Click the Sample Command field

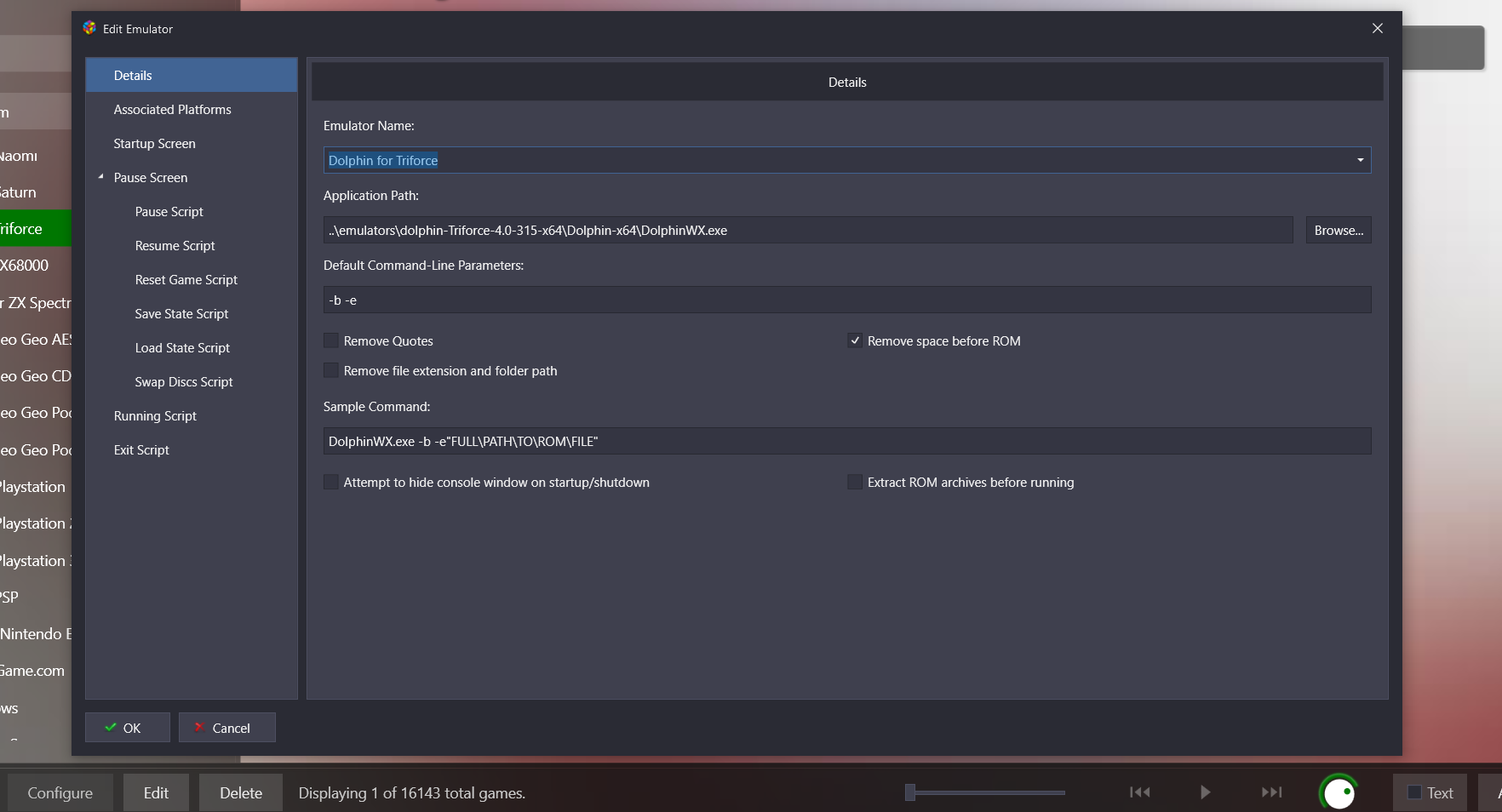847,441
